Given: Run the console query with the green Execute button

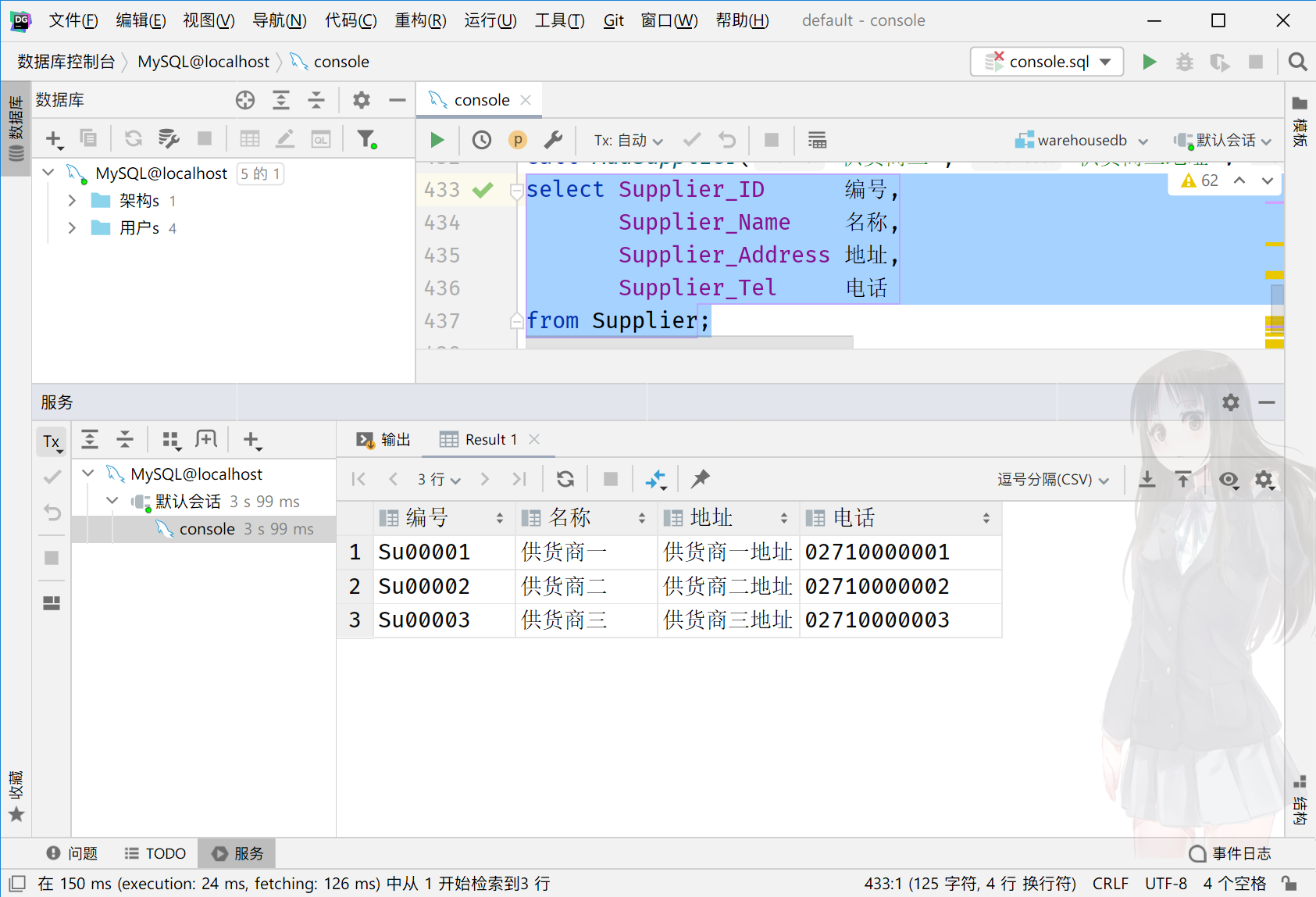Looking at the screenshot, I should pos(437,140).
